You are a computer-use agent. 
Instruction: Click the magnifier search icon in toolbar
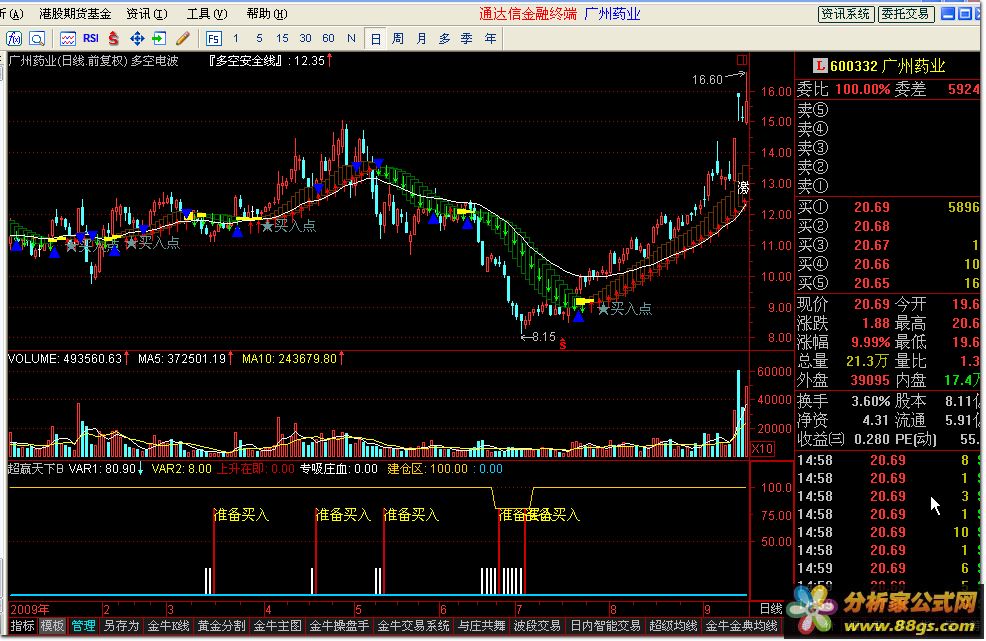coord(37,39)
